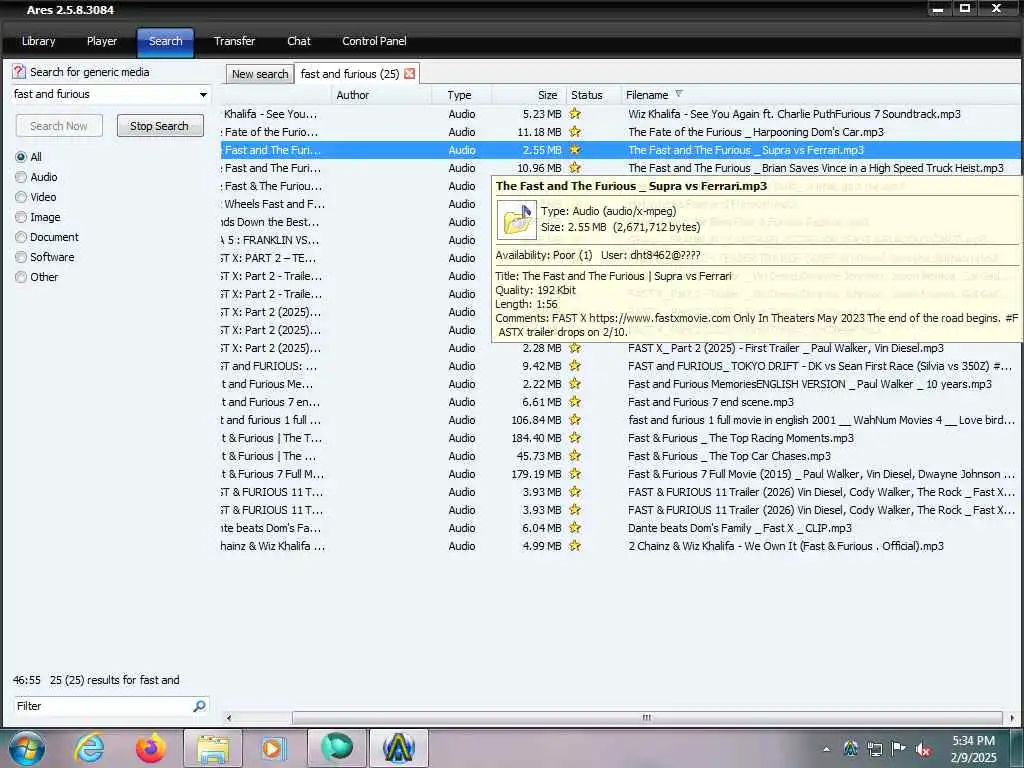Click the magnifier icon in the Filter box
This screenshot has height=768, width=1024.
point(199,706)
